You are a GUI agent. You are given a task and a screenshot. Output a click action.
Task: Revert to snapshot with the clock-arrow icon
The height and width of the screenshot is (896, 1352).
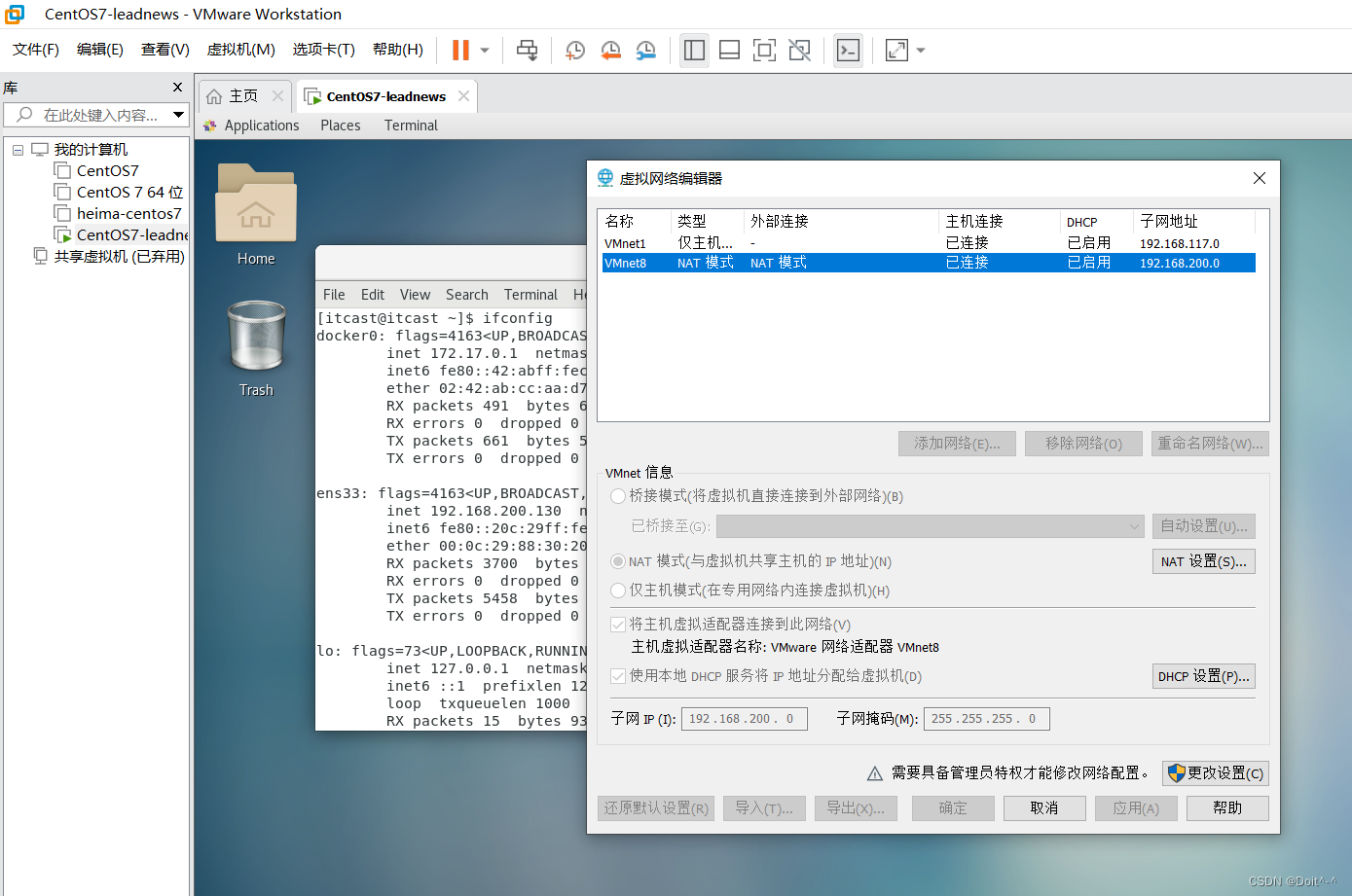[610, 50]
